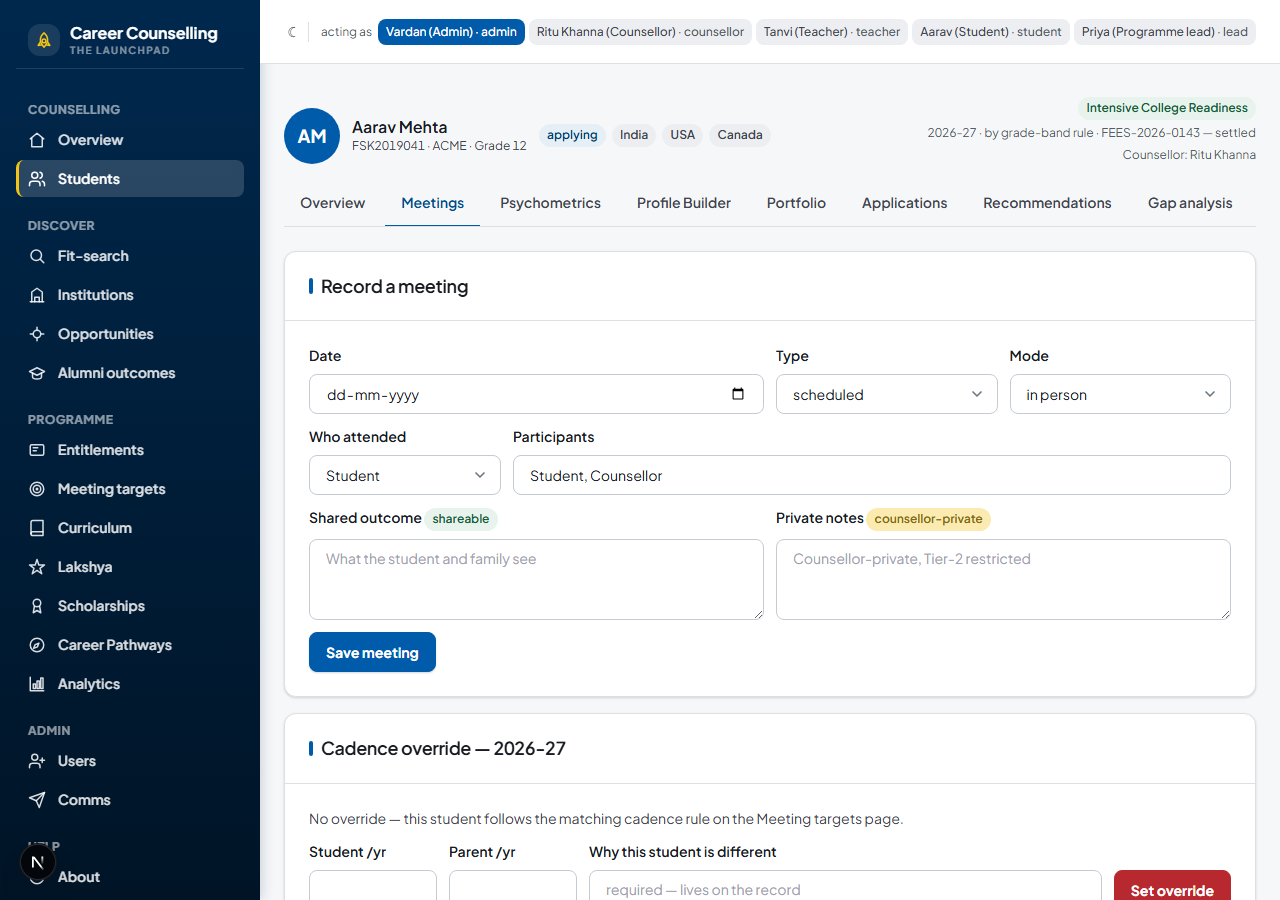Image resolution: width=1280 pixels, height=900 pixels.
Task: Open the Type dropdown showing scheduled
Action: tap(887, 394)
